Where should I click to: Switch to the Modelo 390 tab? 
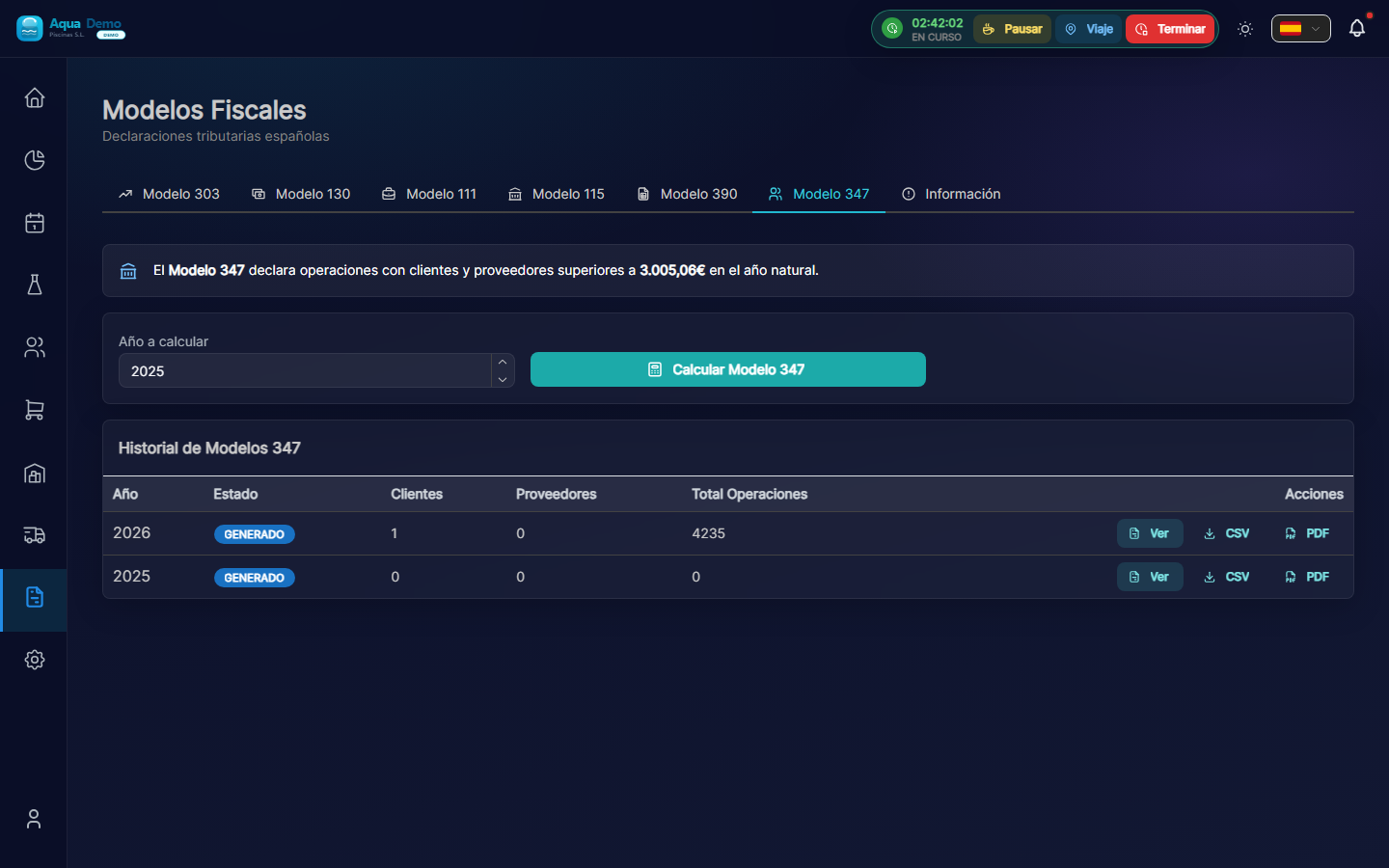click(687, 194)
